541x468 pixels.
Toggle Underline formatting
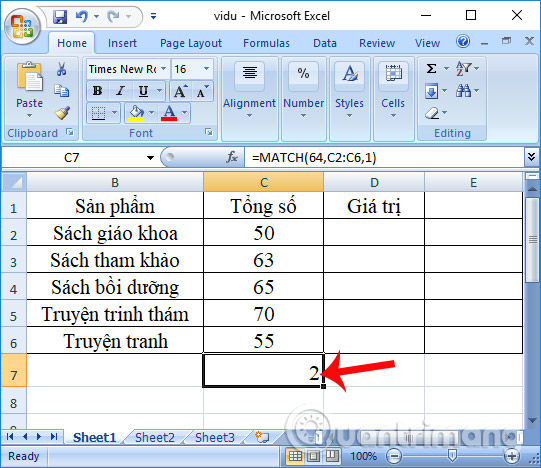pyautogui.click(x=143, y=91)
